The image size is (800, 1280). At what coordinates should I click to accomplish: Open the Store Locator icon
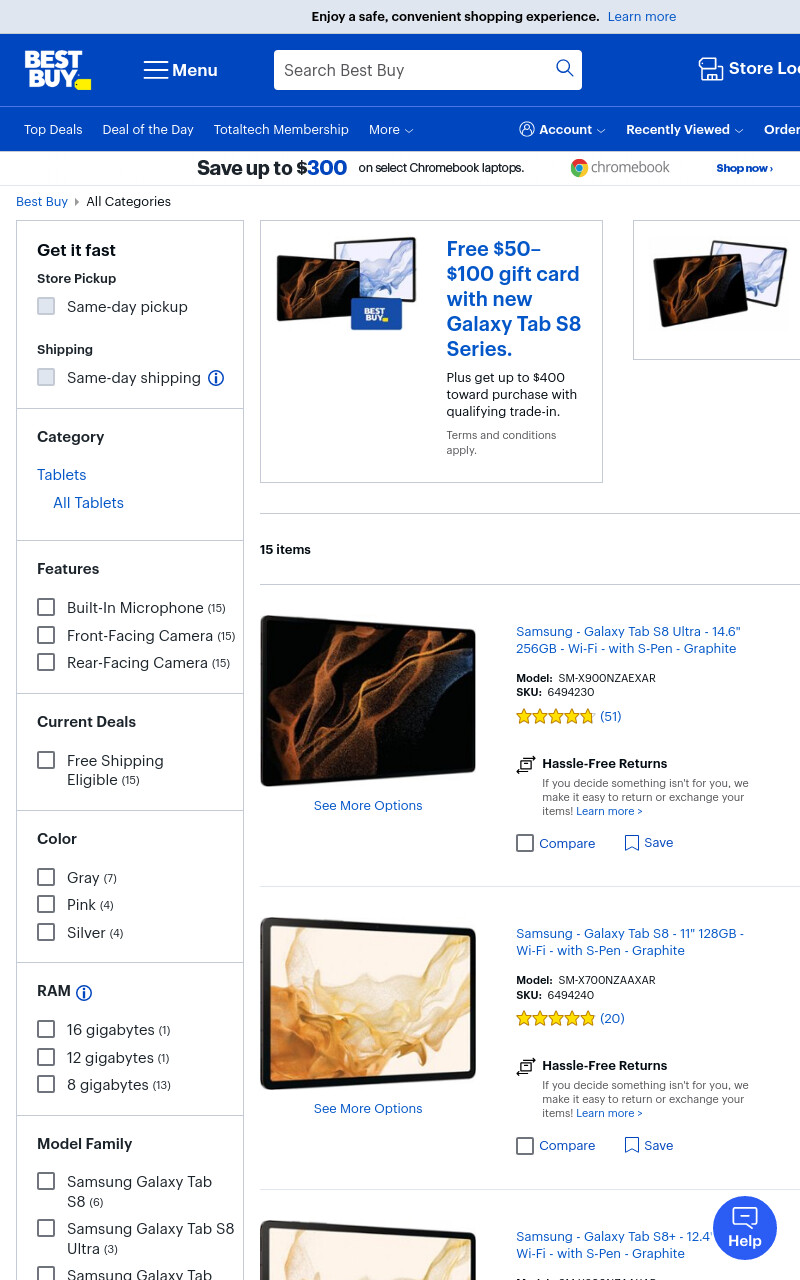(710, 69)
